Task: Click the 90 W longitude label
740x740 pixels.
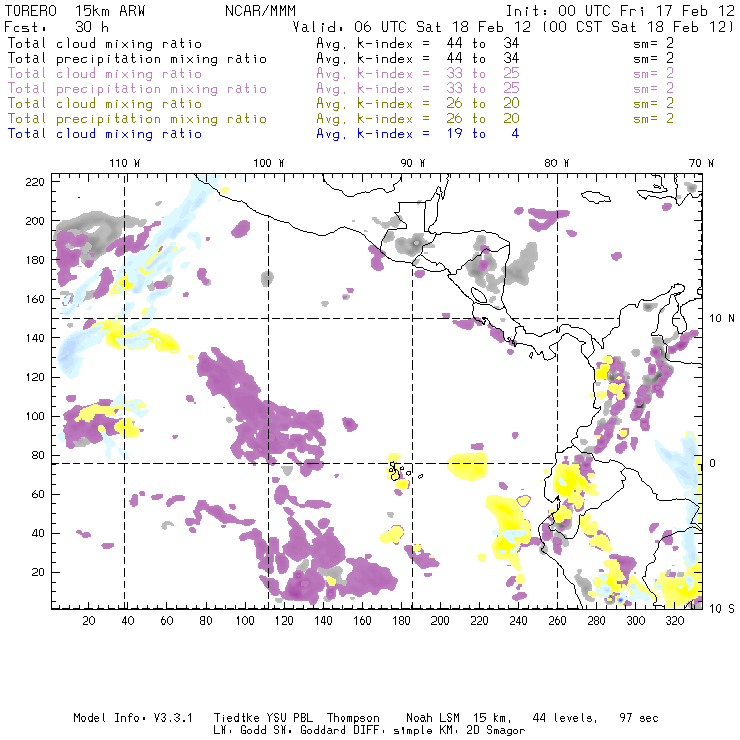Action: (x=413, y=163)
